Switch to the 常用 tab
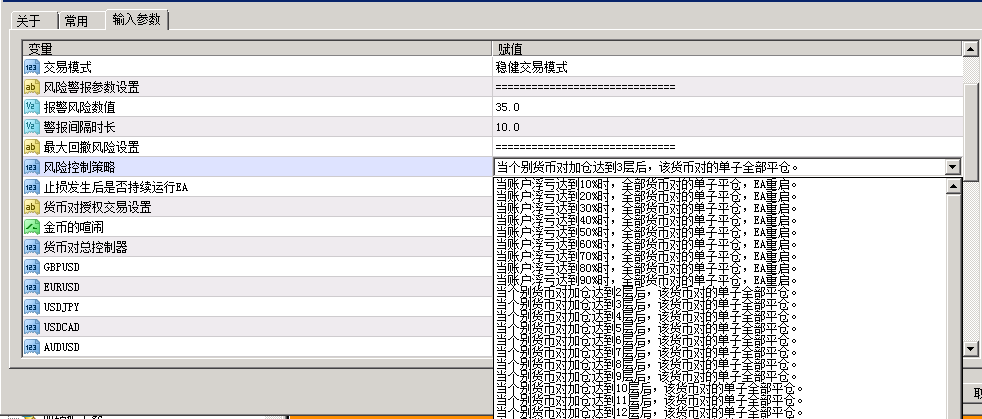The height and width of the screenshot is (419, 982). [x=76, y=21]
